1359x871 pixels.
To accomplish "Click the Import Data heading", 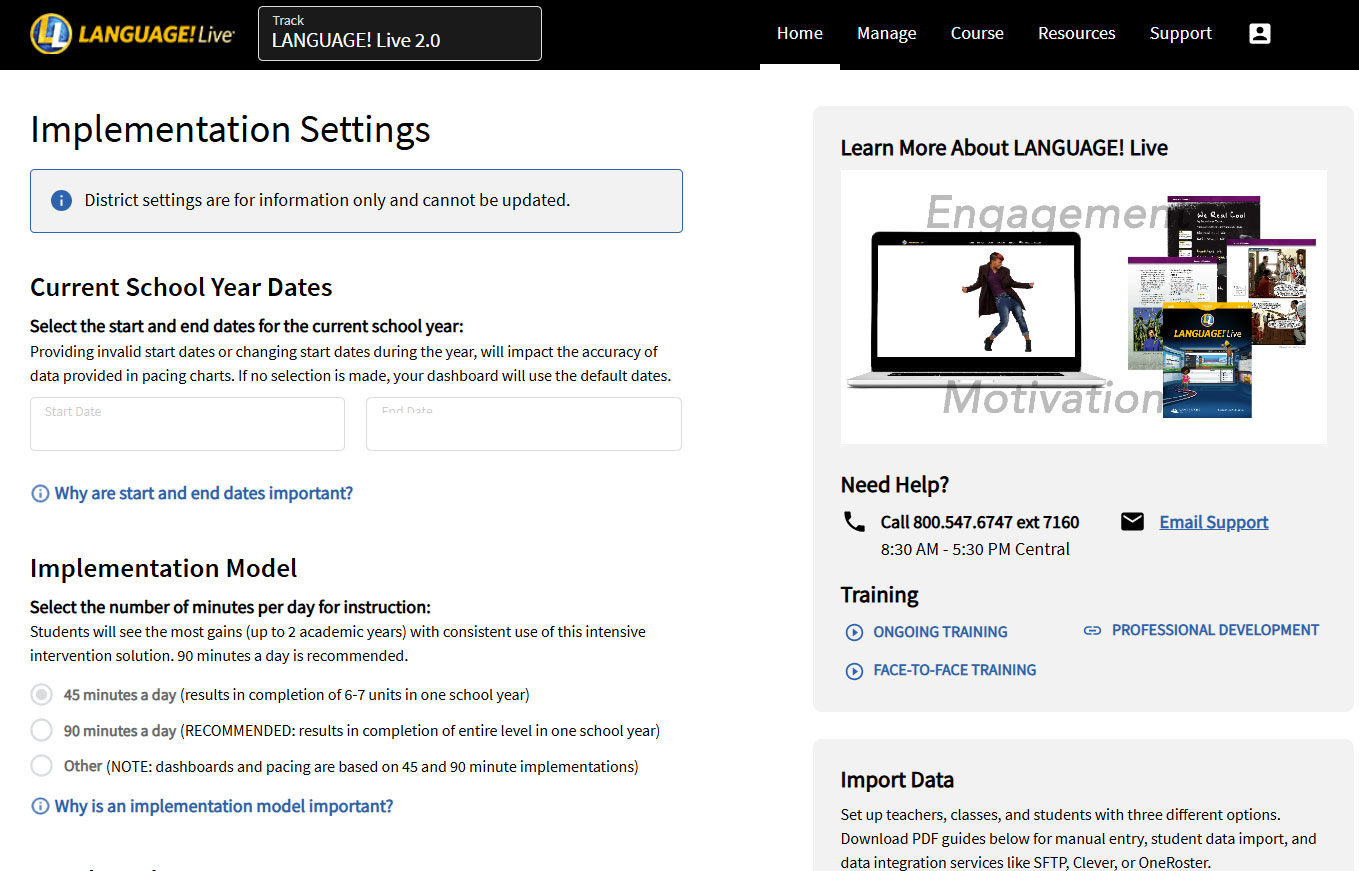I will tap(897, 780).
